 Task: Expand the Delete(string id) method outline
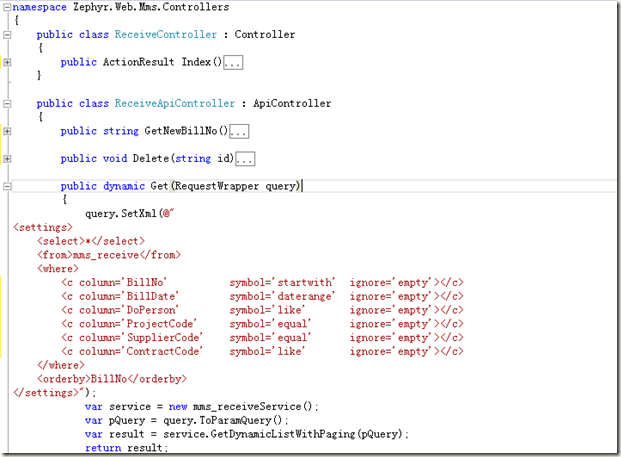[8, 158]
